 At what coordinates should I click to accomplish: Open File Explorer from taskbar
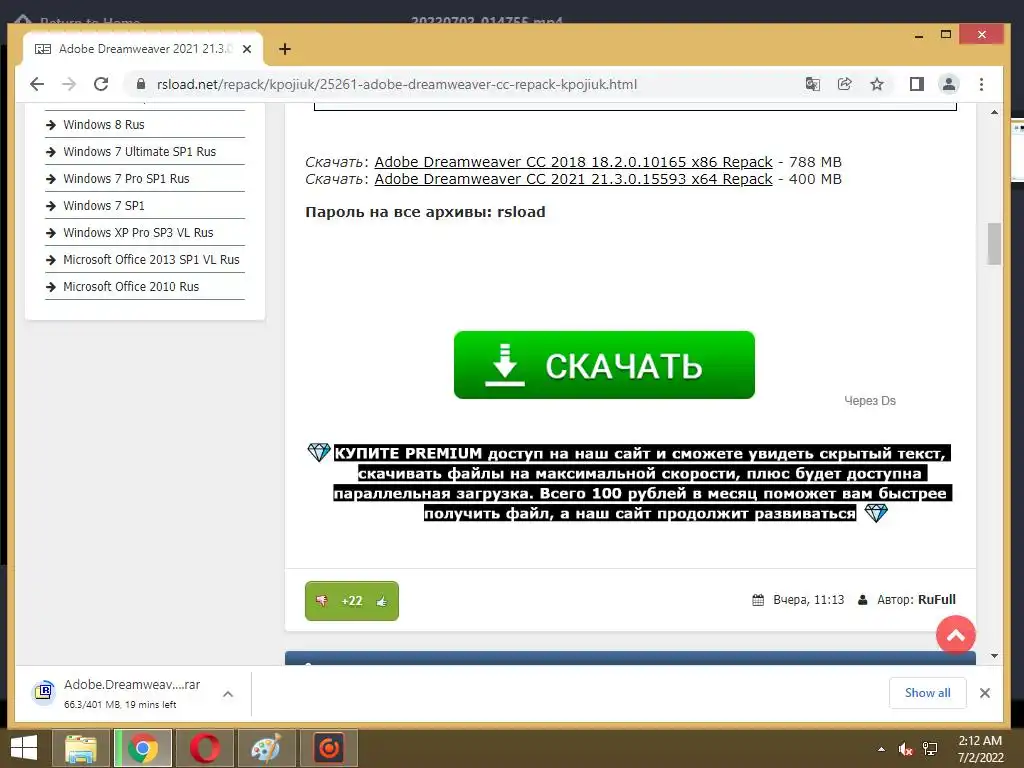pyautogui.click(x=81, y=748)
